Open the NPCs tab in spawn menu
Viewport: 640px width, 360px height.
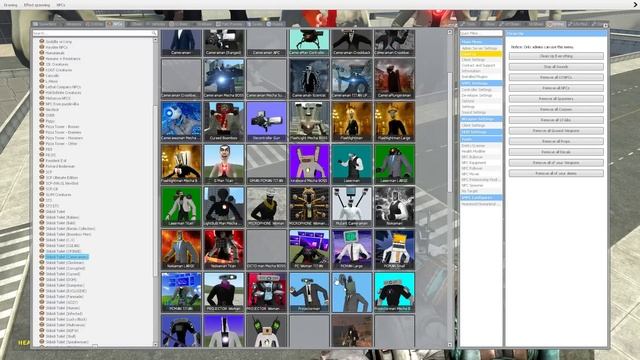coord(115,24)
